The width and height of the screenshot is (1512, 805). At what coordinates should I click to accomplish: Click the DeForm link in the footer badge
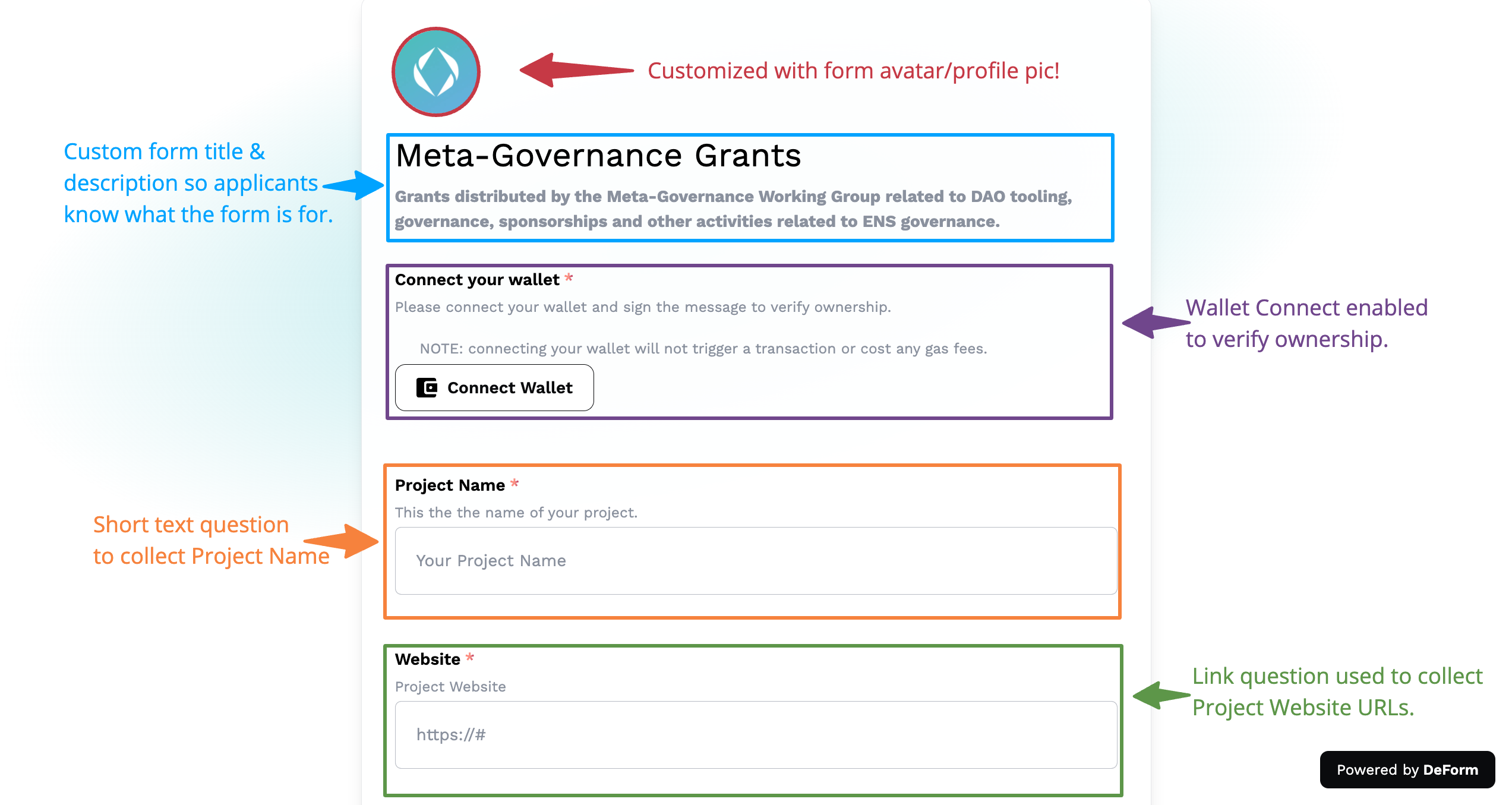[1452, 769]
